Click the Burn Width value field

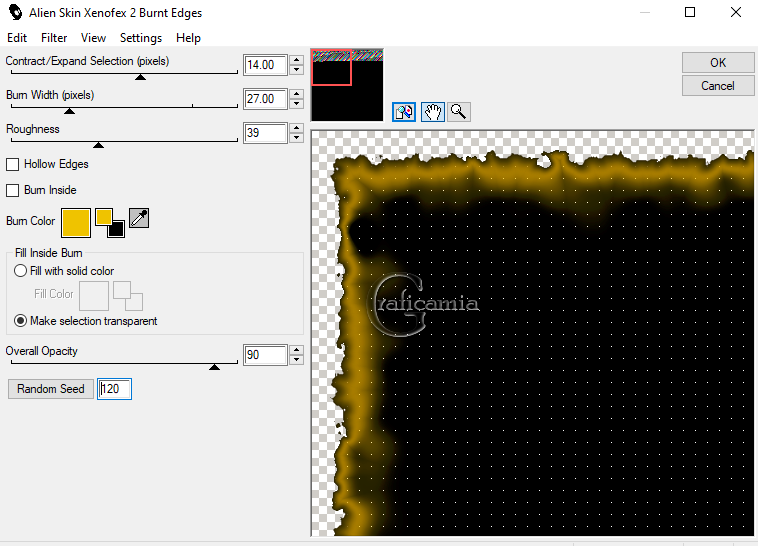pyautogui.click(x=265, y=99)
